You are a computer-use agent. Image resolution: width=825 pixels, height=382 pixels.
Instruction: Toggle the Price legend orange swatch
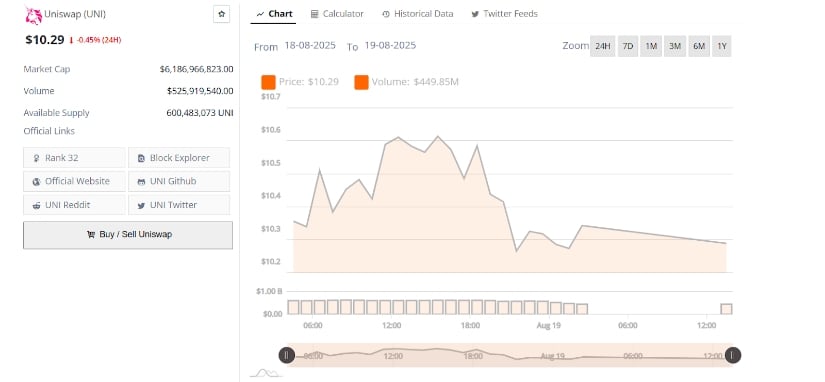tap(268, 82)
